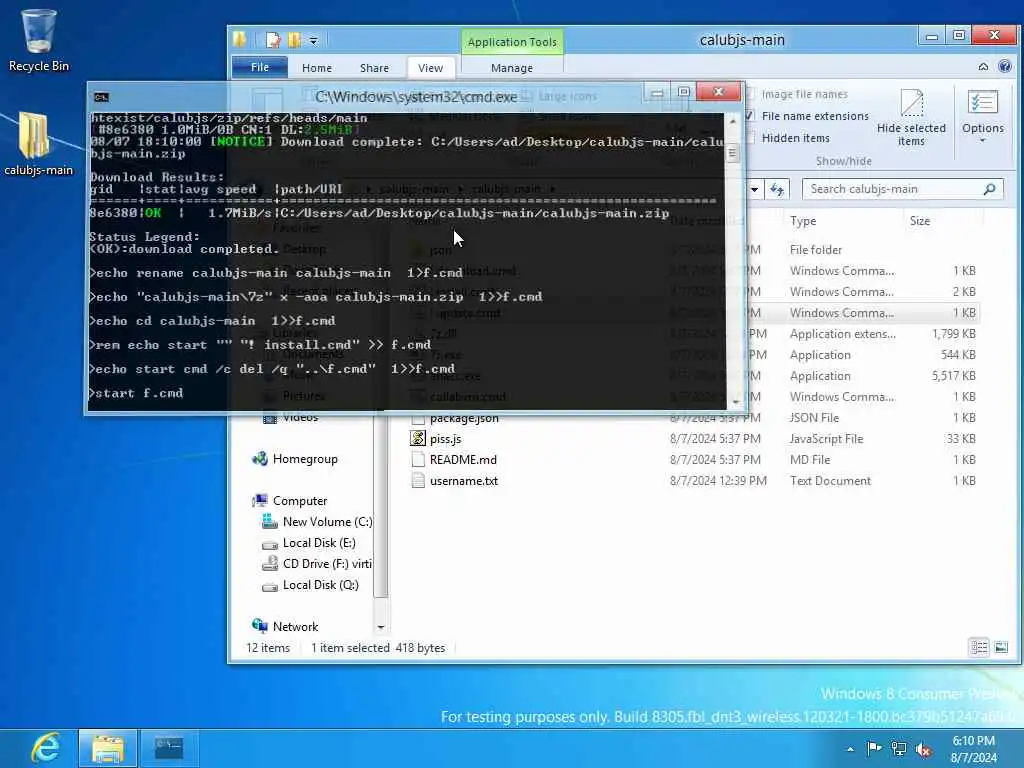
Task: Click cmd window scrollbar down arrow
Action: click(736, 402)
